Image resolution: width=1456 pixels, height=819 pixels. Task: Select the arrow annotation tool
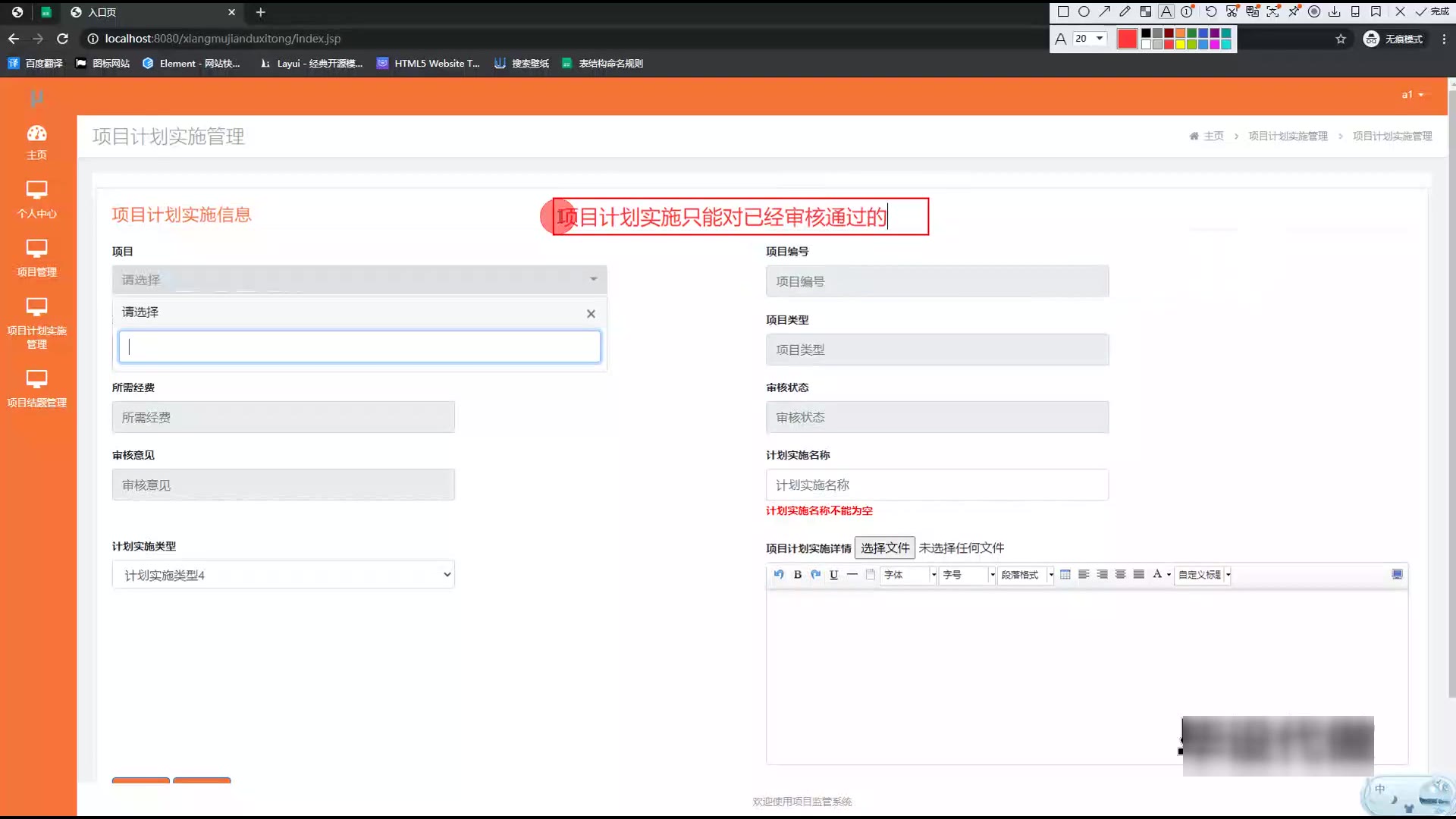(x=1104, y=11)
